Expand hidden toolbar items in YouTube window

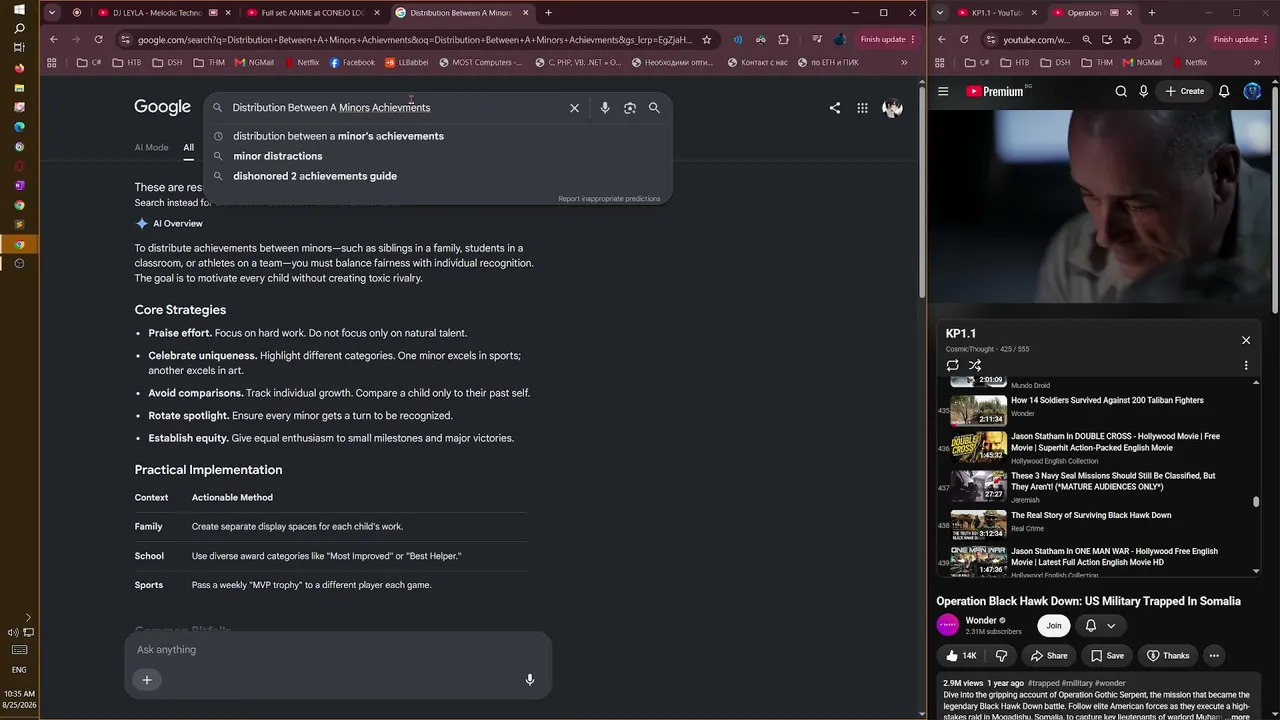(1192, 40)
